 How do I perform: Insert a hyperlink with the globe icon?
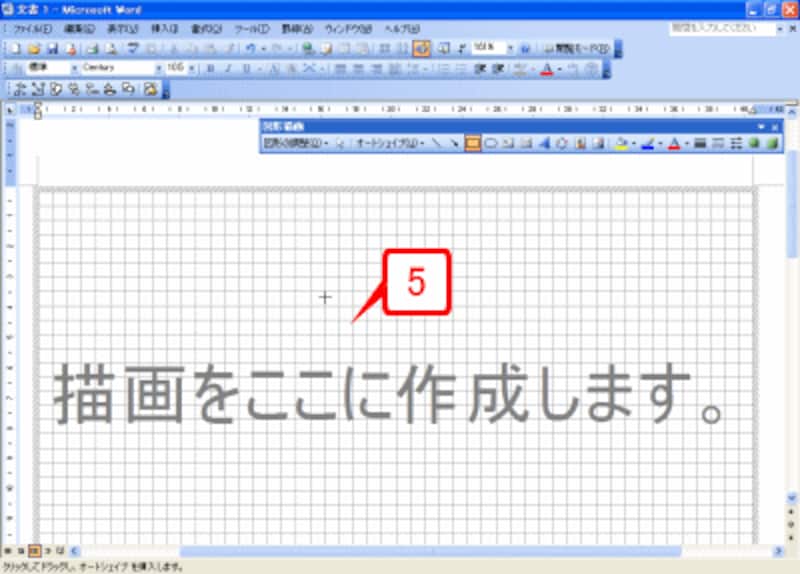click(308, 49)
